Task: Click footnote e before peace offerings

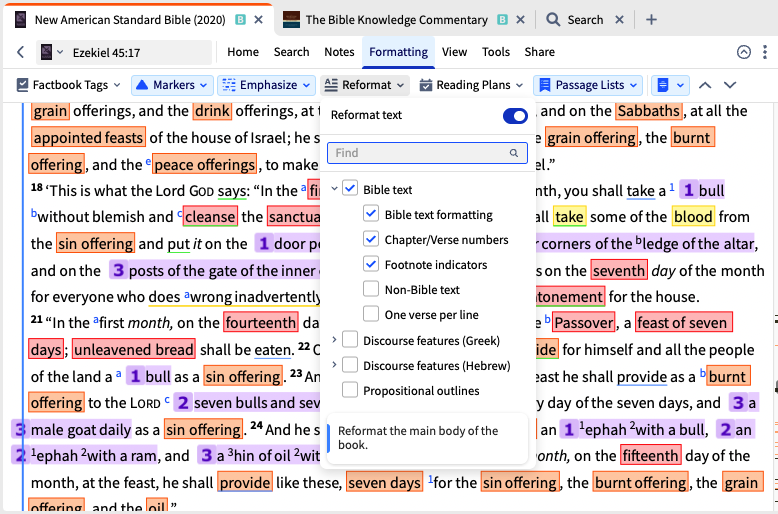Action: (x=148, y=161)
